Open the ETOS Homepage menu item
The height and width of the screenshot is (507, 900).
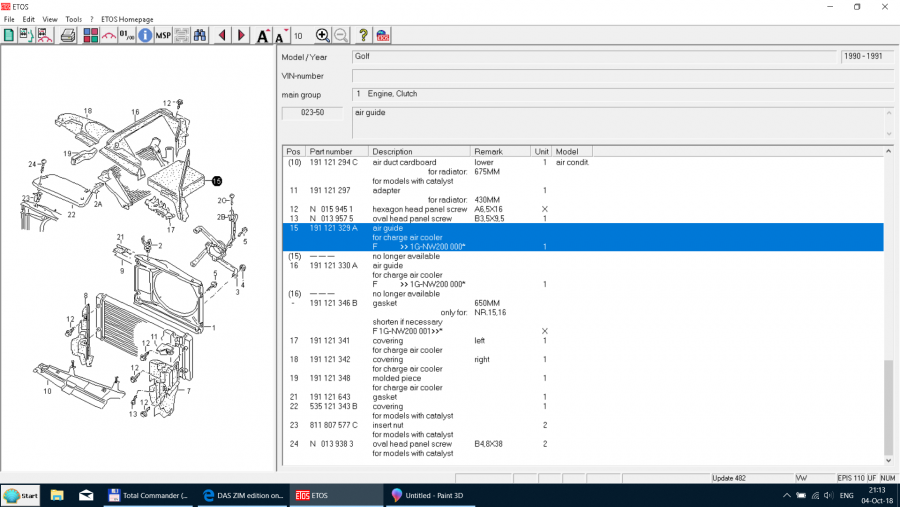127,19
